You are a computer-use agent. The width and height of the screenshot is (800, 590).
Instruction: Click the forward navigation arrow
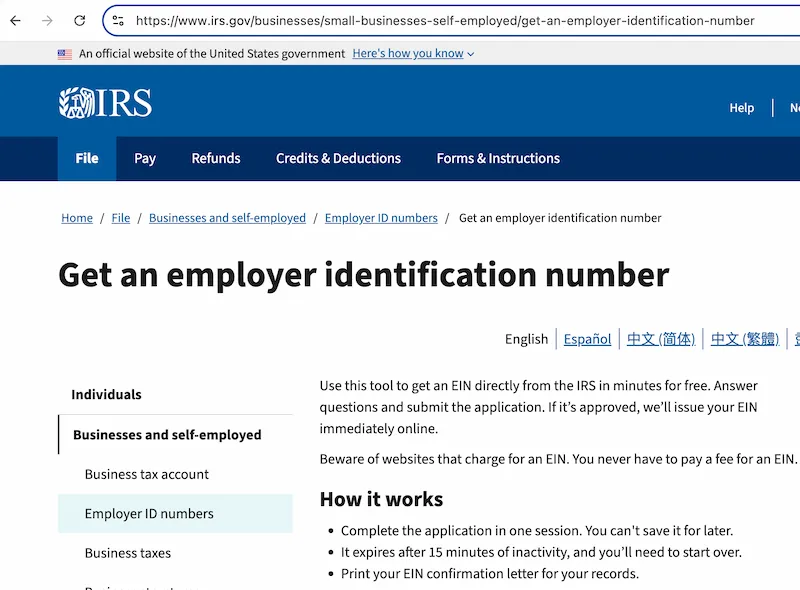tap(48, 20)
